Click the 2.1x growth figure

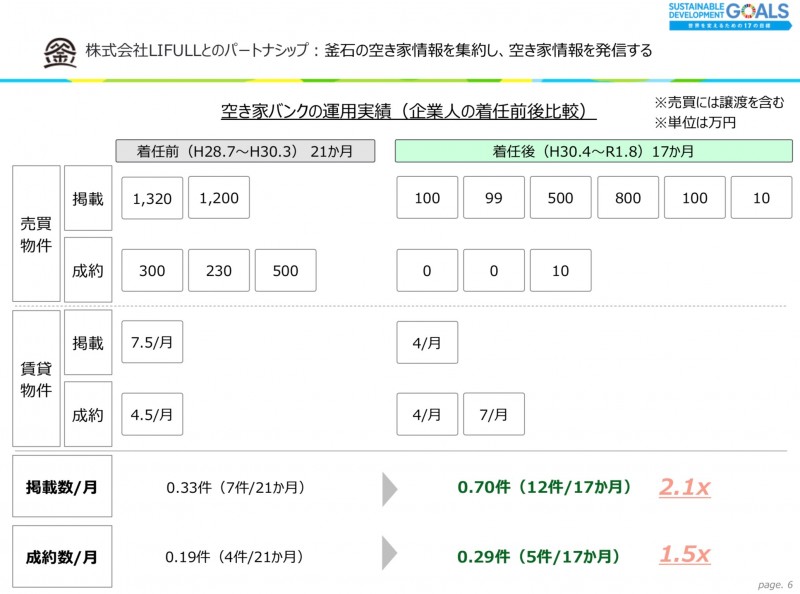point(684,487)
